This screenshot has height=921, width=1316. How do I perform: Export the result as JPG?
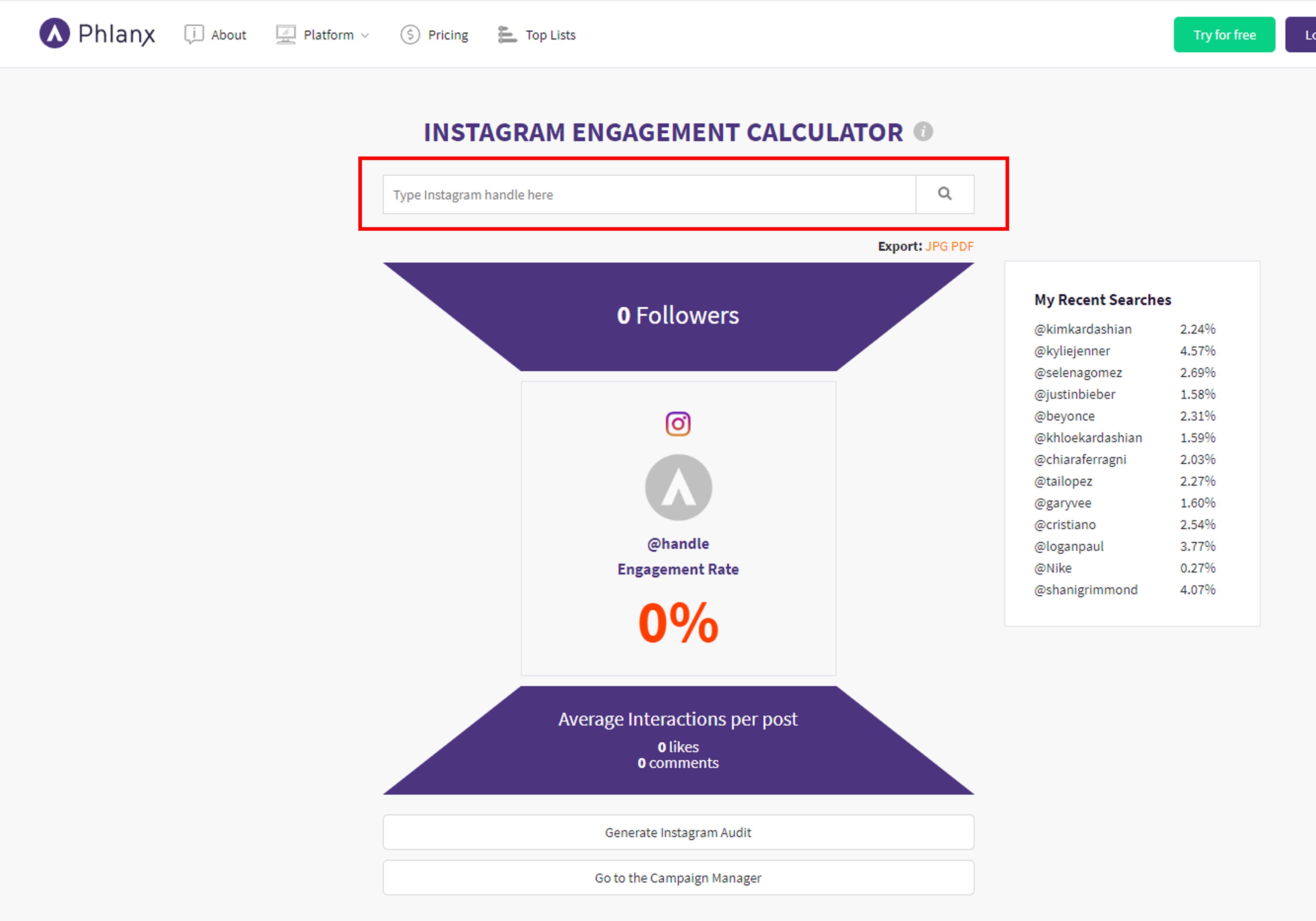pyautogui.click(x=937, y=246)
